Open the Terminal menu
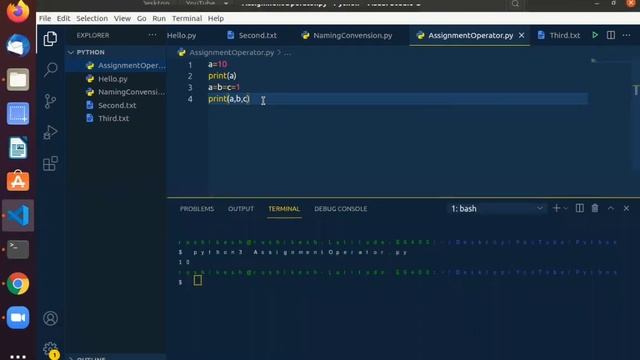Screen dimensions: 640x360 [187, 18]
